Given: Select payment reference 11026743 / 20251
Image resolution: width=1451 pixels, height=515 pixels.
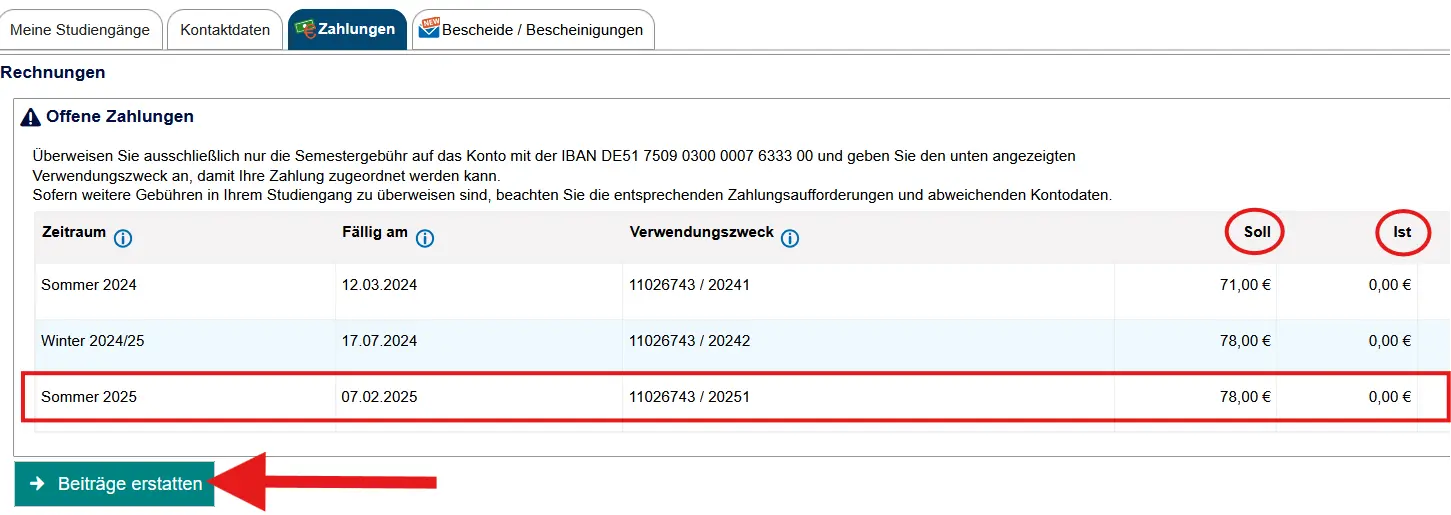Looking at the screenshot, I should [689, 397].
